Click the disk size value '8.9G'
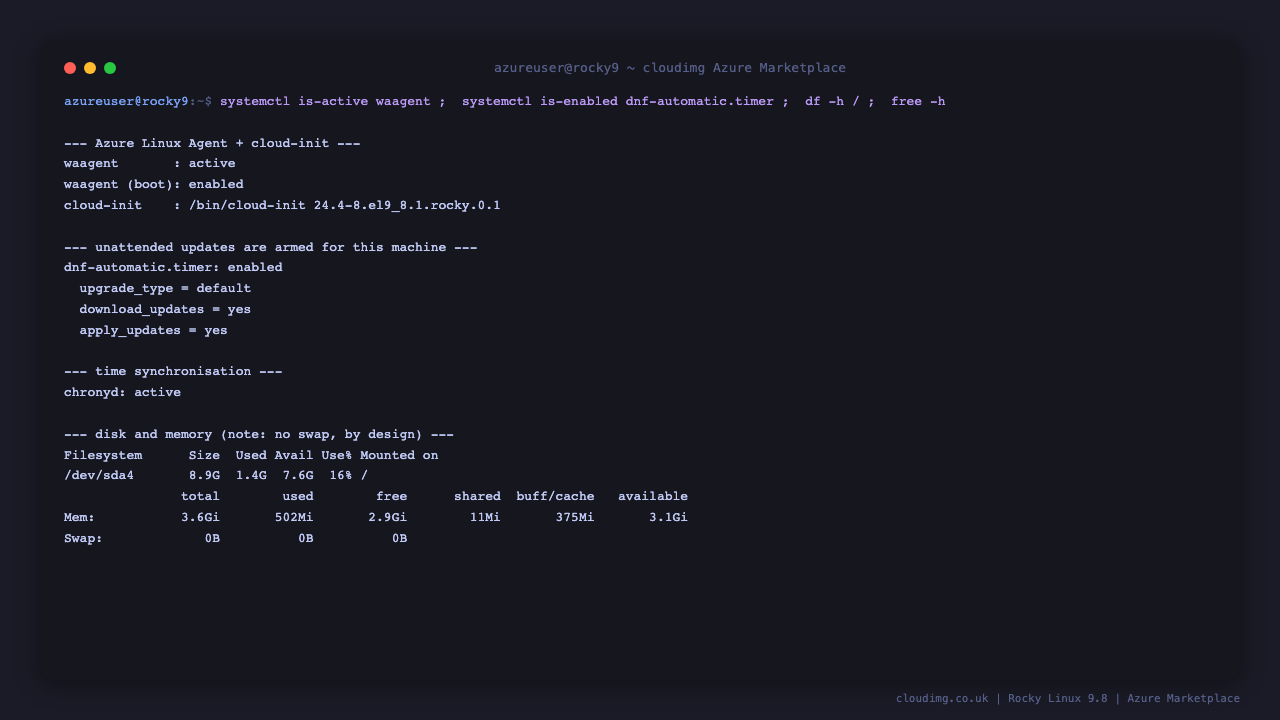The height and width of the screenshot is (720, 1280). (x=204, y=475)
